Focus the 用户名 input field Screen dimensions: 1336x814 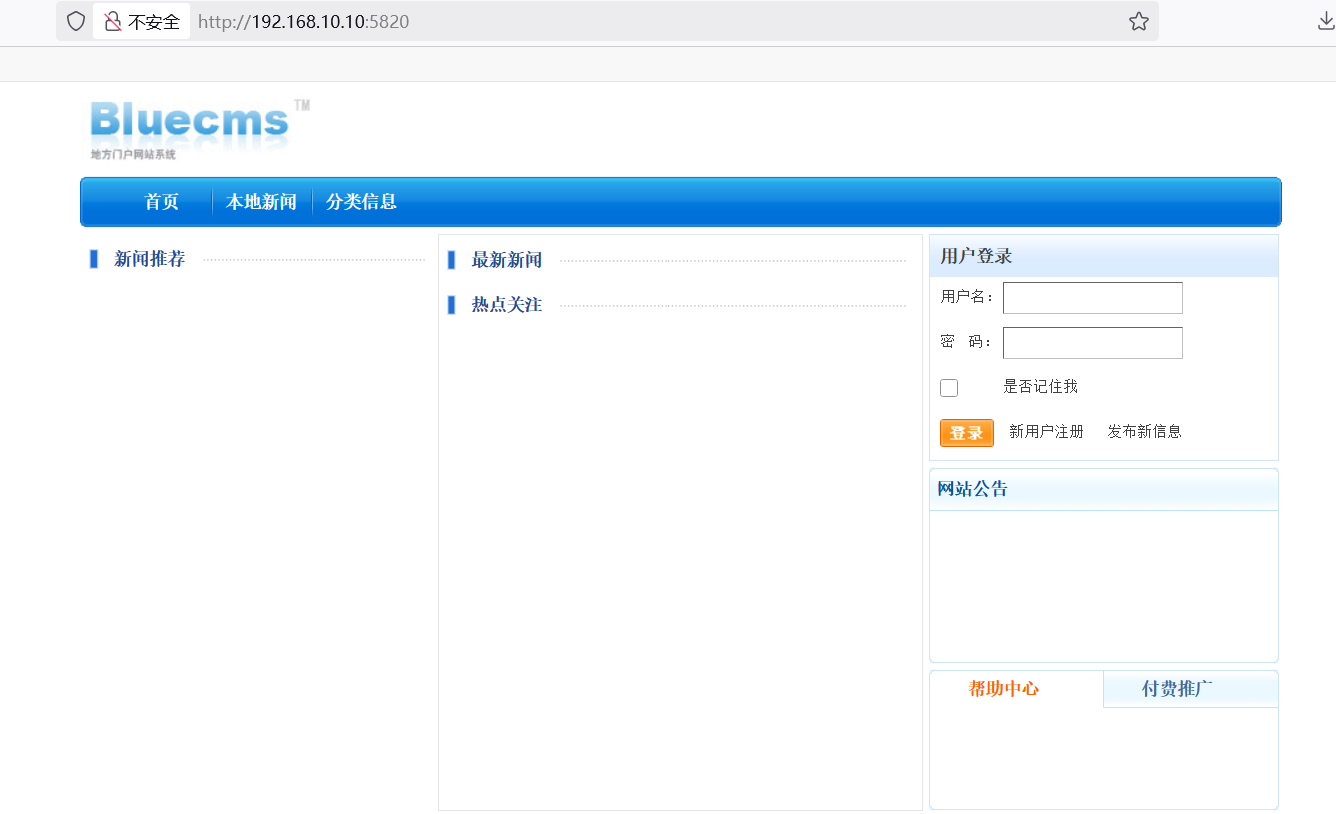[x=1092, y=298]
